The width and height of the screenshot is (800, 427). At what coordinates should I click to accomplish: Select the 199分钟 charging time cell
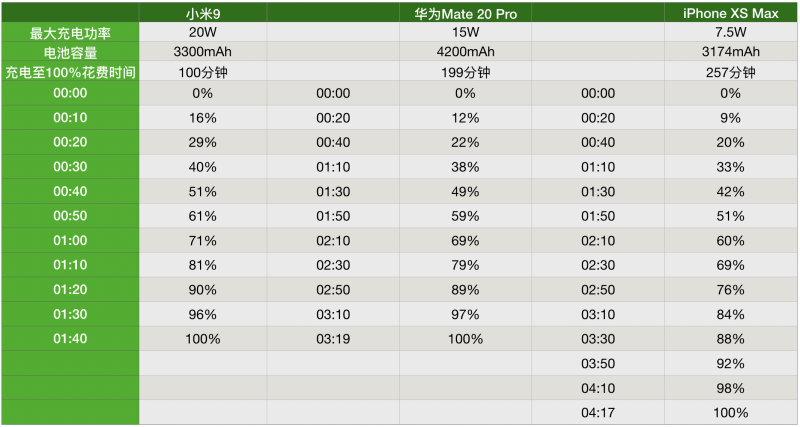click(464, 72)
